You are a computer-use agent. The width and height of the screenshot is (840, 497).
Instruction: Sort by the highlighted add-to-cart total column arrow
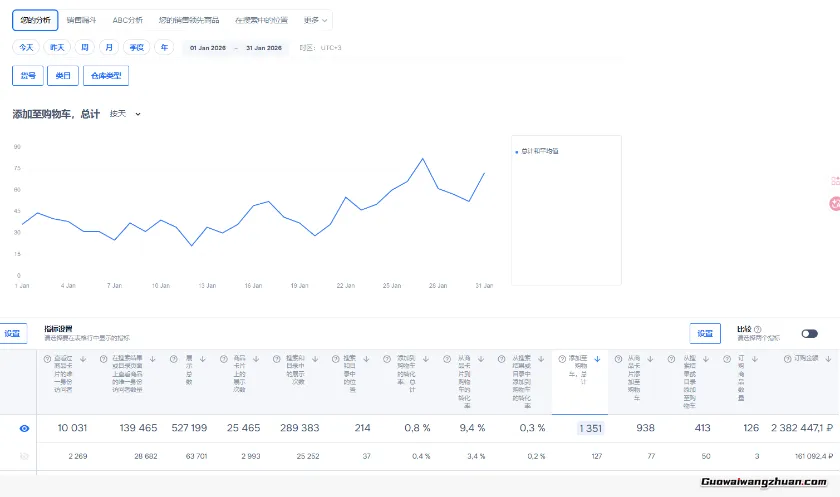click(597, 358)
